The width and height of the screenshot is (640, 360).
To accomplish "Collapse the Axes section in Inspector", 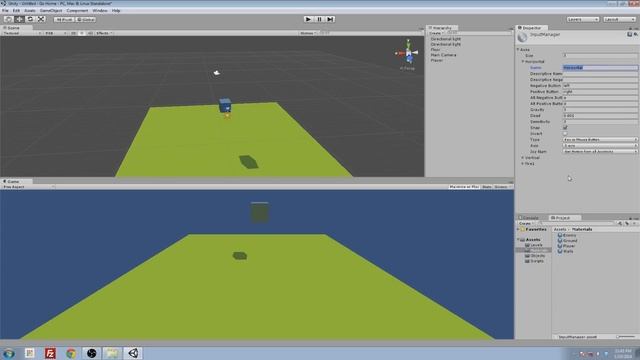I will click(x=519, y=49).
